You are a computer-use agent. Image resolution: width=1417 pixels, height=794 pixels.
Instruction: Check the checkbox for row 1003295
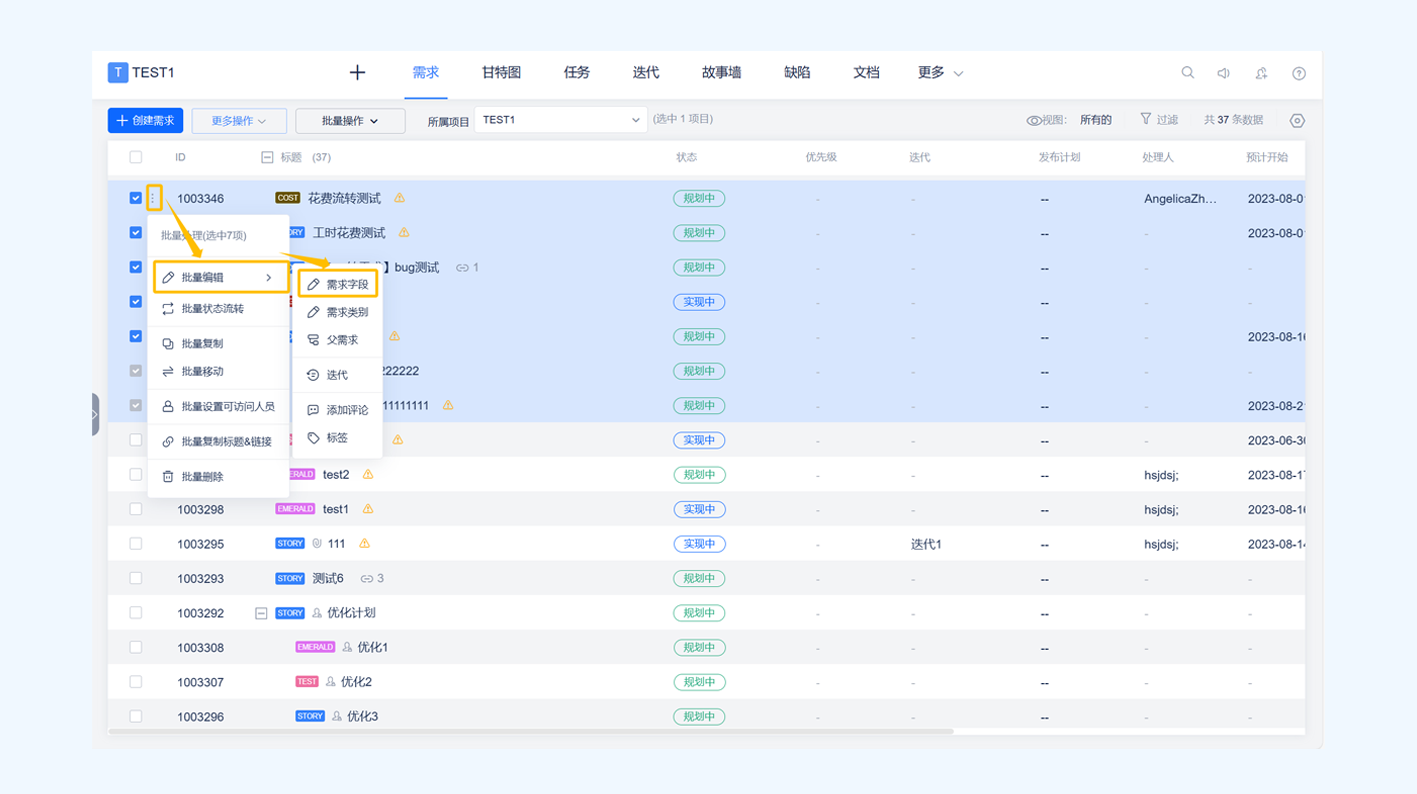coord(136,544)
